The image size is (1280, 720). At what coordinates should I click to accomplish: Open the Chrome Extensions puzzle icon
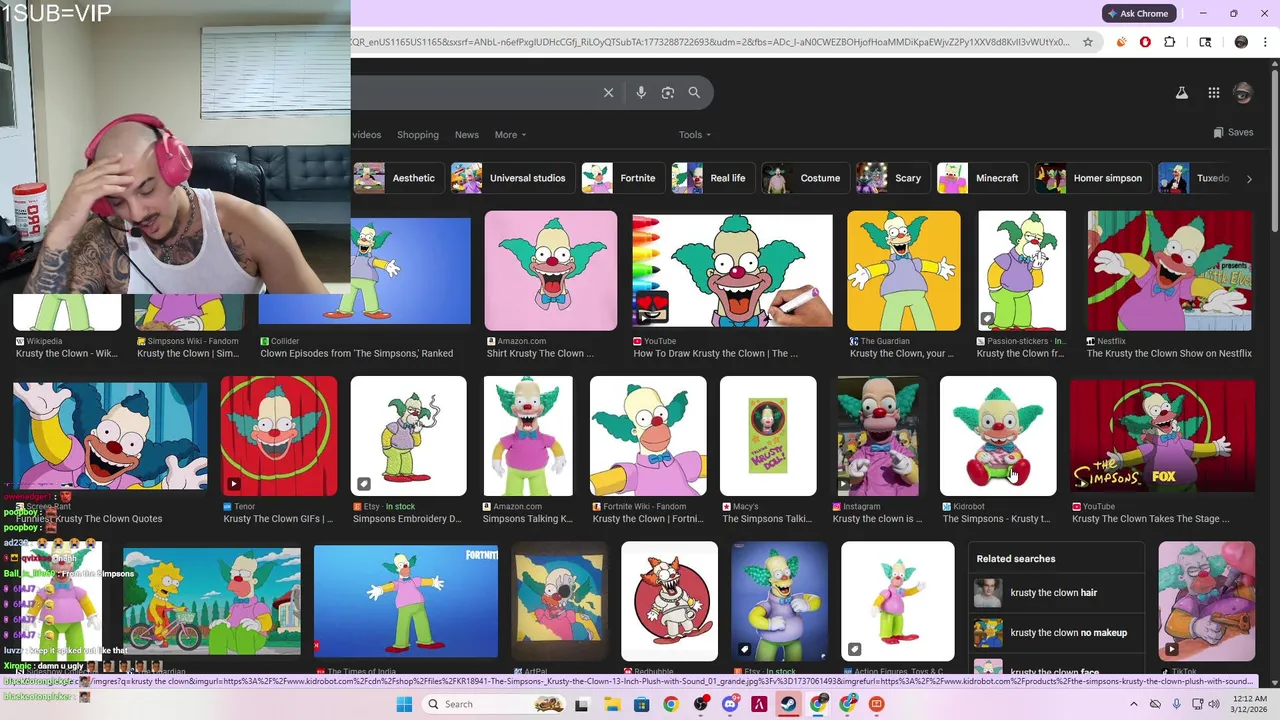click(x=1170, y=42)
